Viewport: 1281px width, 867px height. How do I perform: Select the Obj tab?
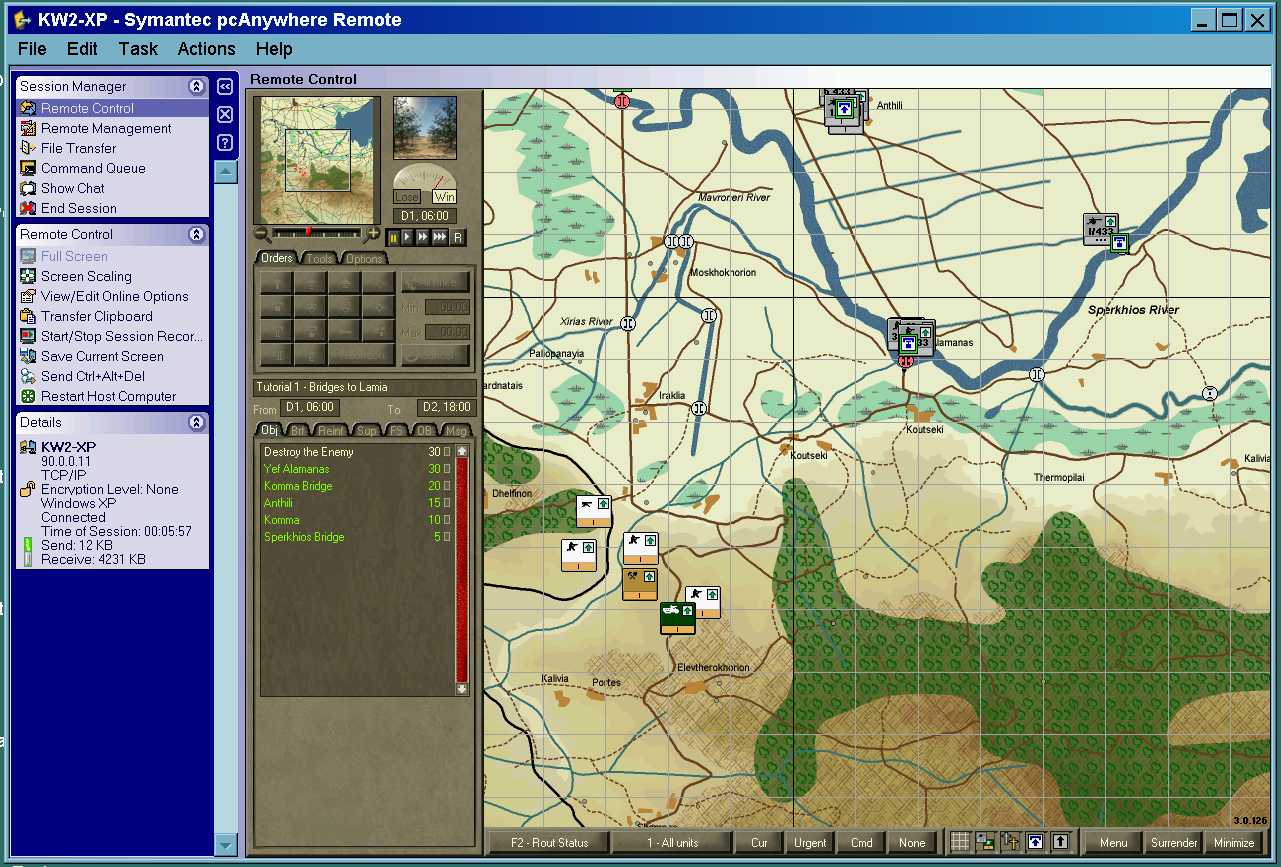coord(269,430)
